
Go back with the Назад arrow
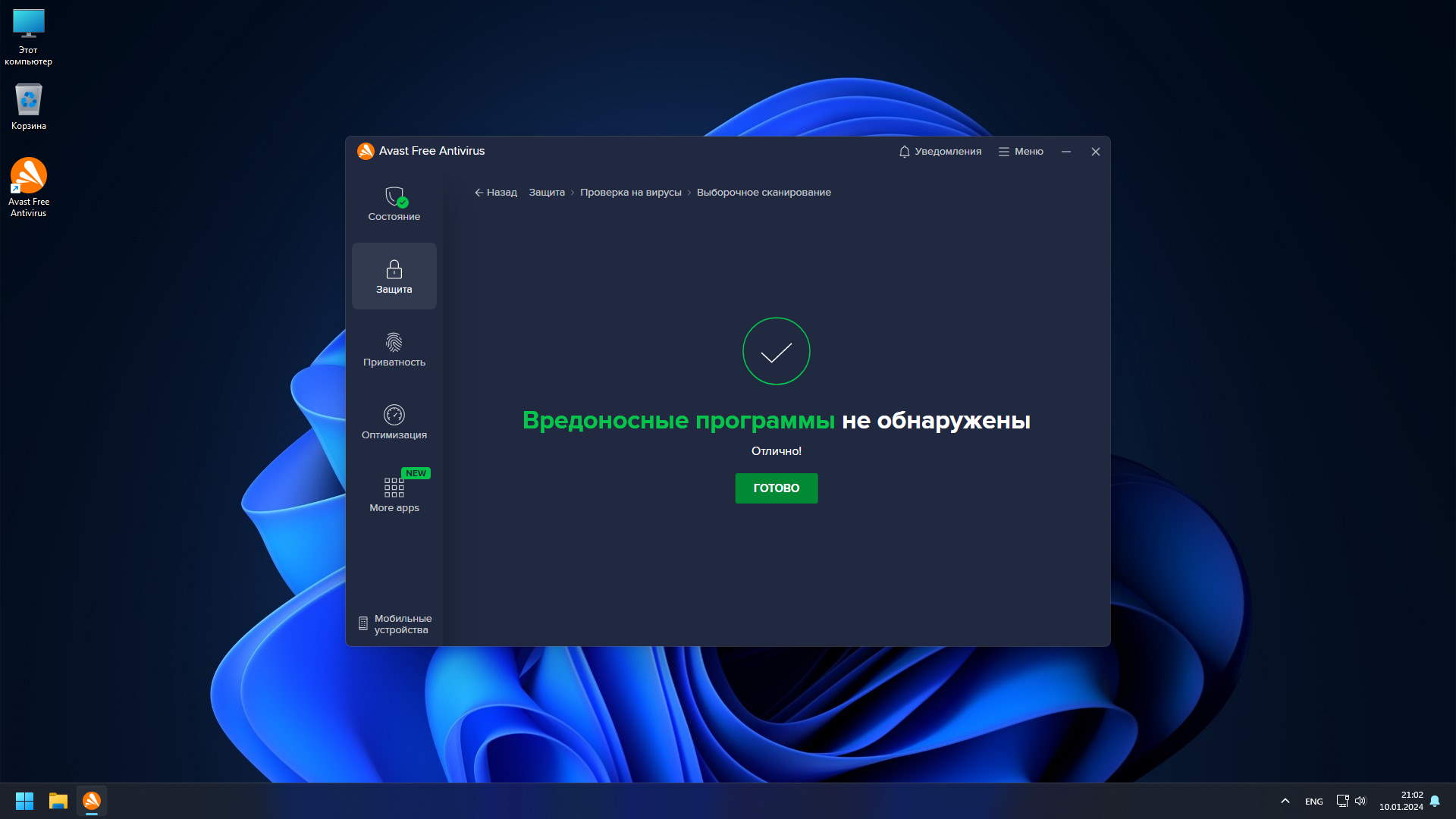(x=495, y=193)
